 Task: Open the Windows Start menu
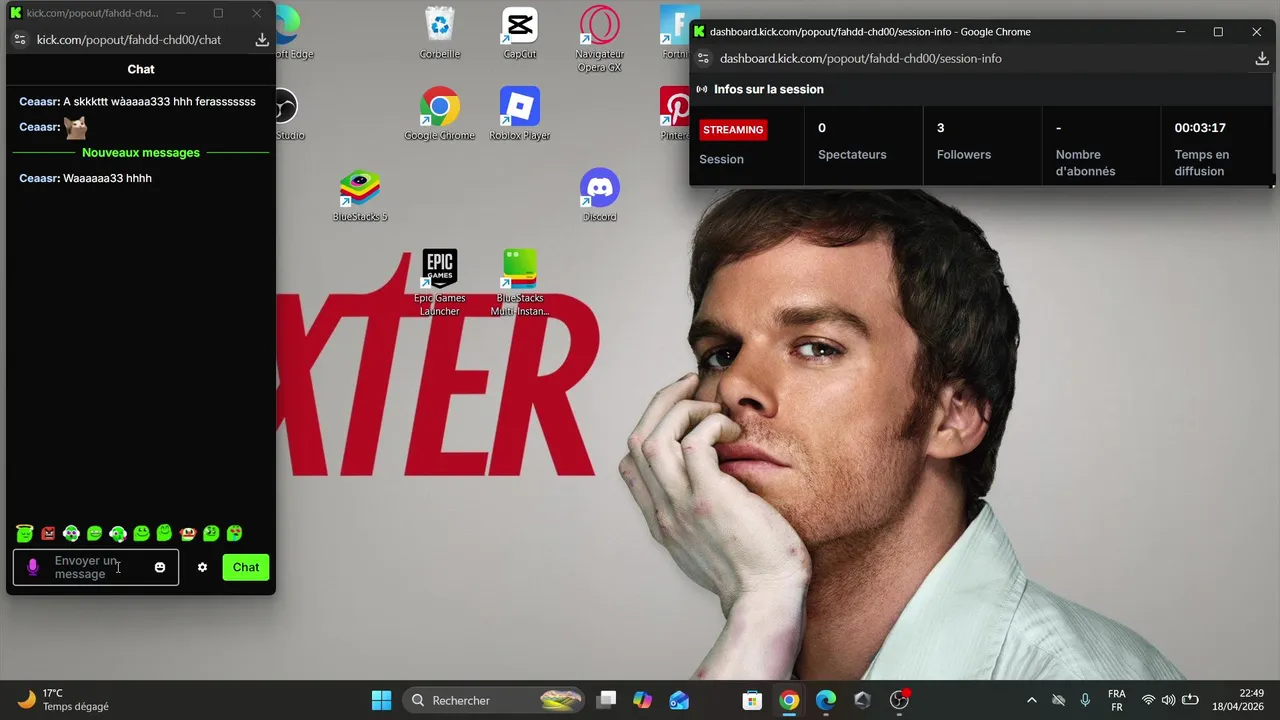pos(382,700)
